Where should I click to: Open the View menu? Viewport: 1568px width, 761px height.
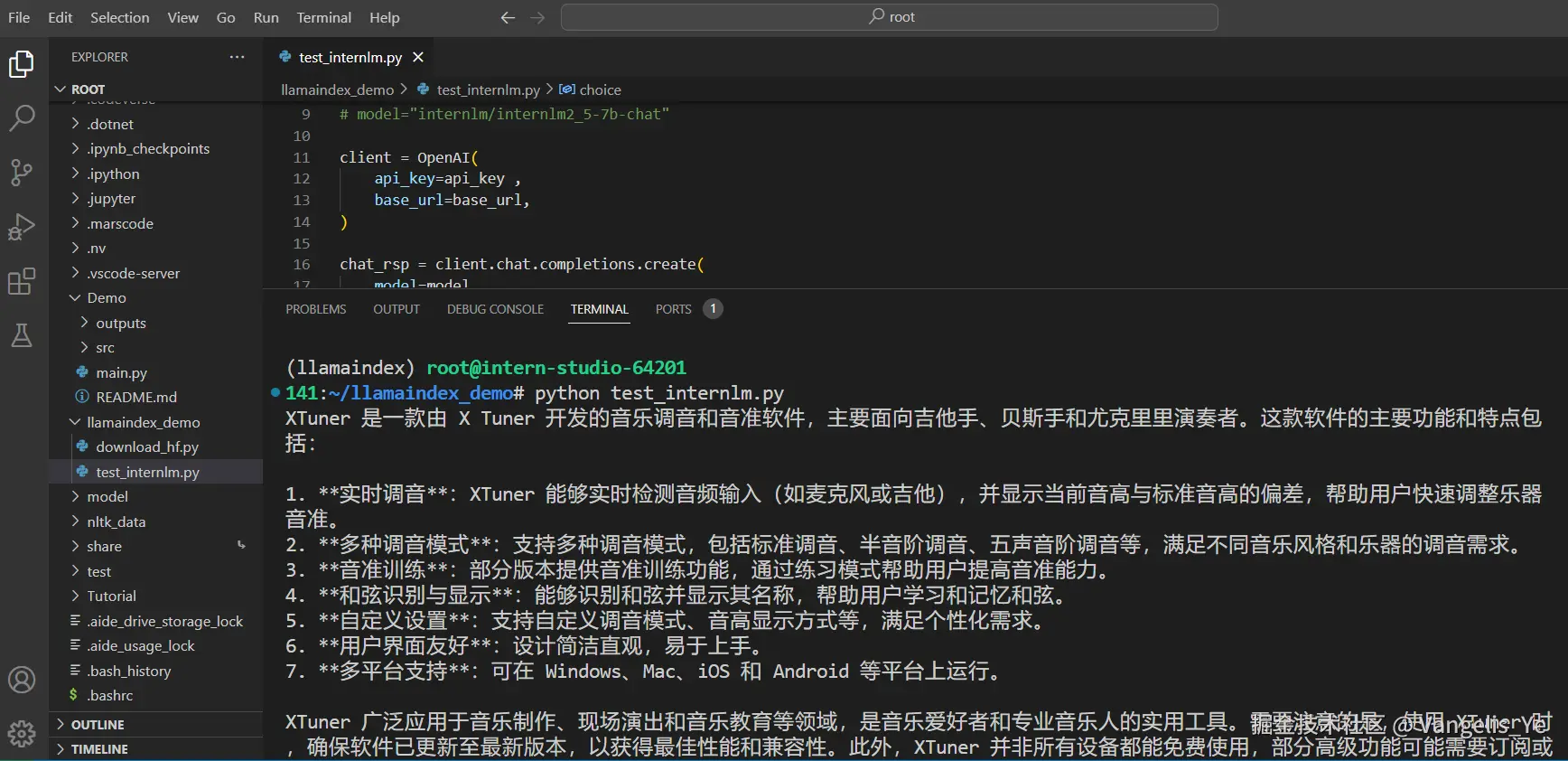point(182,17)
